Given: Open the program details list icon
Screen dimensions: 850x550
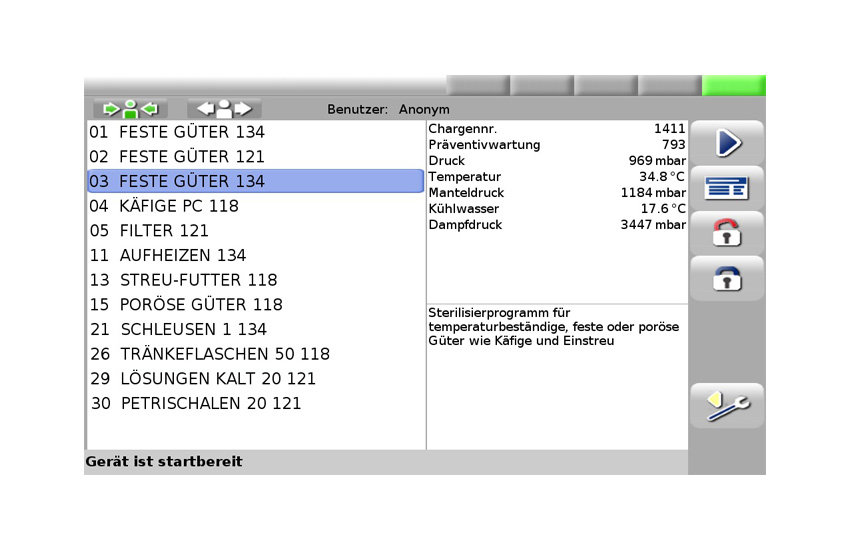Looking at the screenshot, I should click(726, 188).
